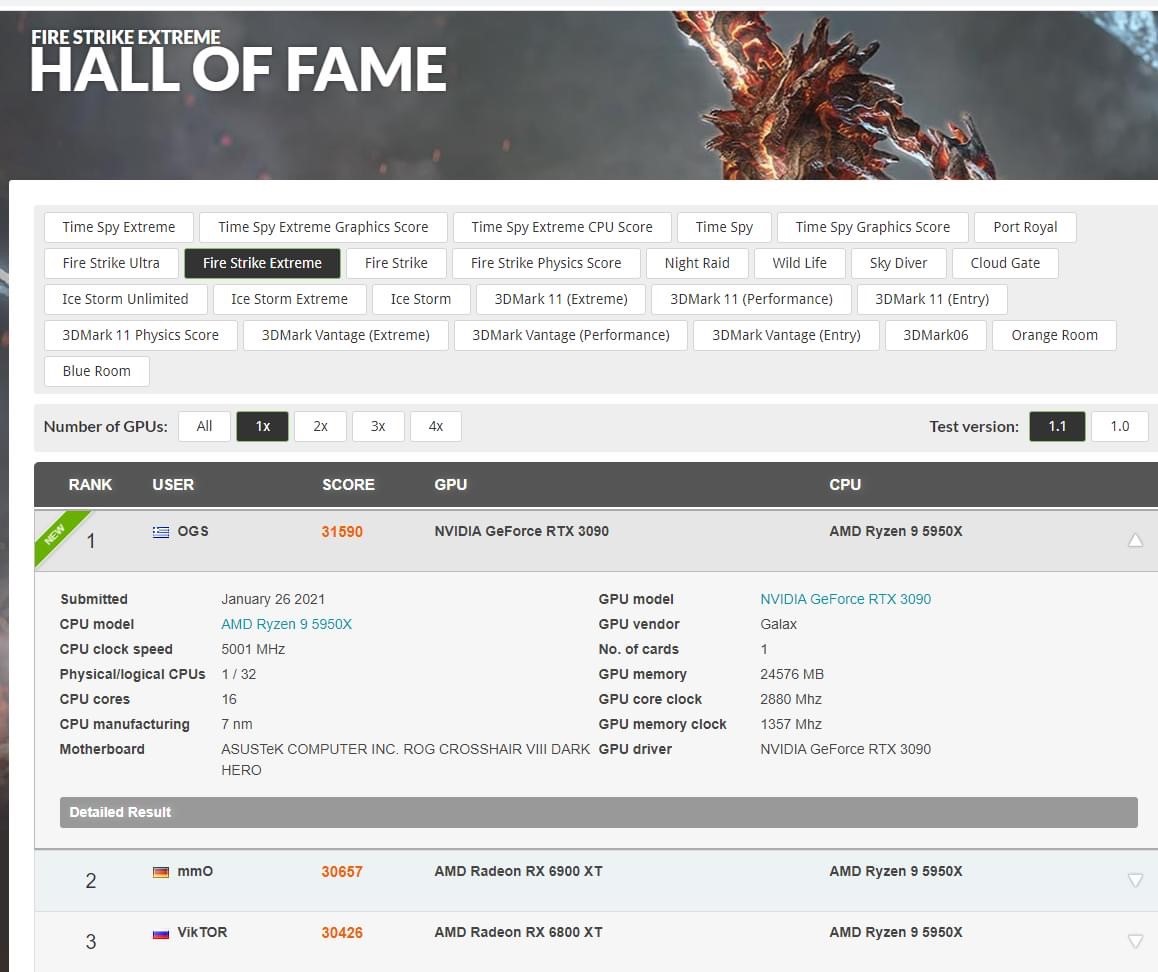The image size is (1158, 972).
Task: Open the 3DMark06 tab
Action: (x=936, y=335)
